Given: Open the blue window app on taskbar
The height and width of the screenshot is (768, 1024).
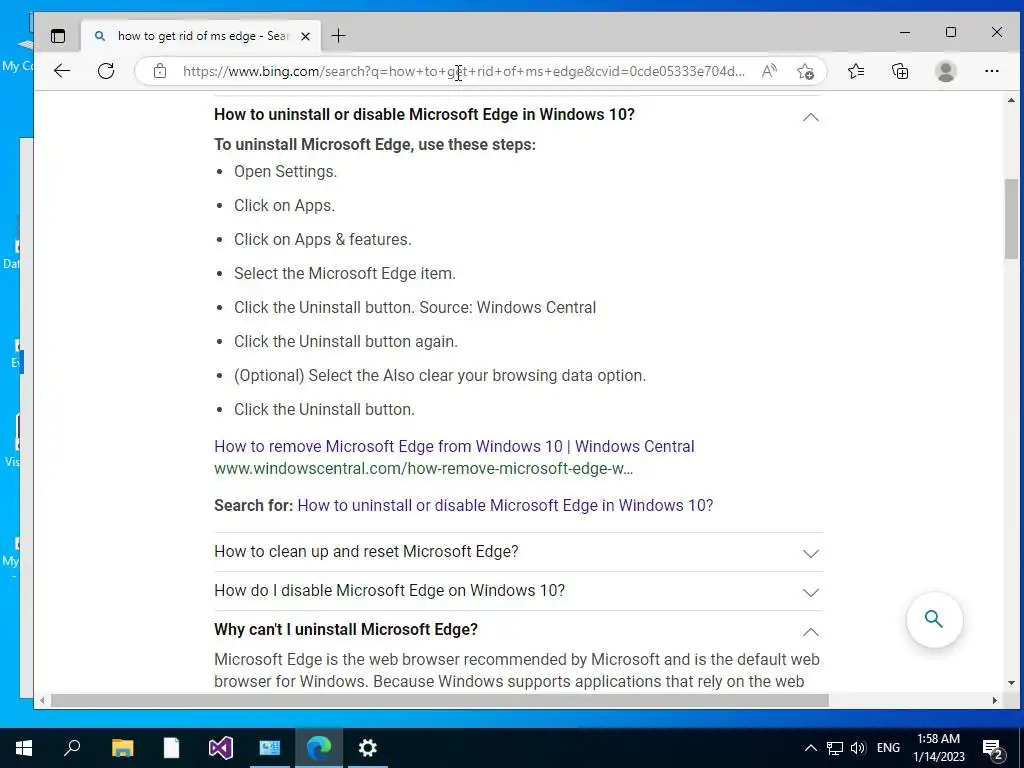Looking at the screenshot, I should tap(270, 748).
